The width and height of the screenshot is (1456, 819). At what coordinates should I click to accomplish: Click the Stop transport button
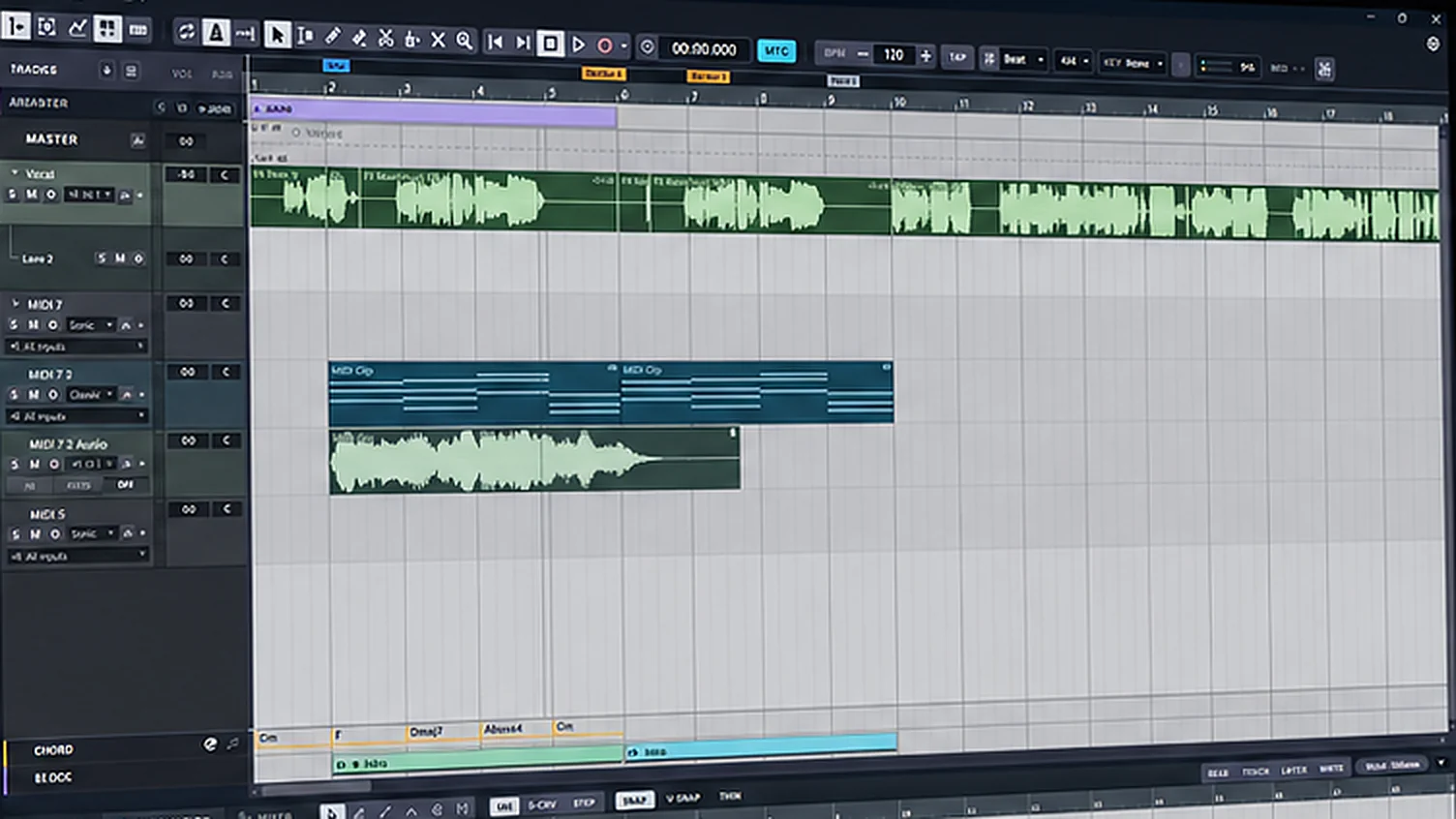click(550, 44)
